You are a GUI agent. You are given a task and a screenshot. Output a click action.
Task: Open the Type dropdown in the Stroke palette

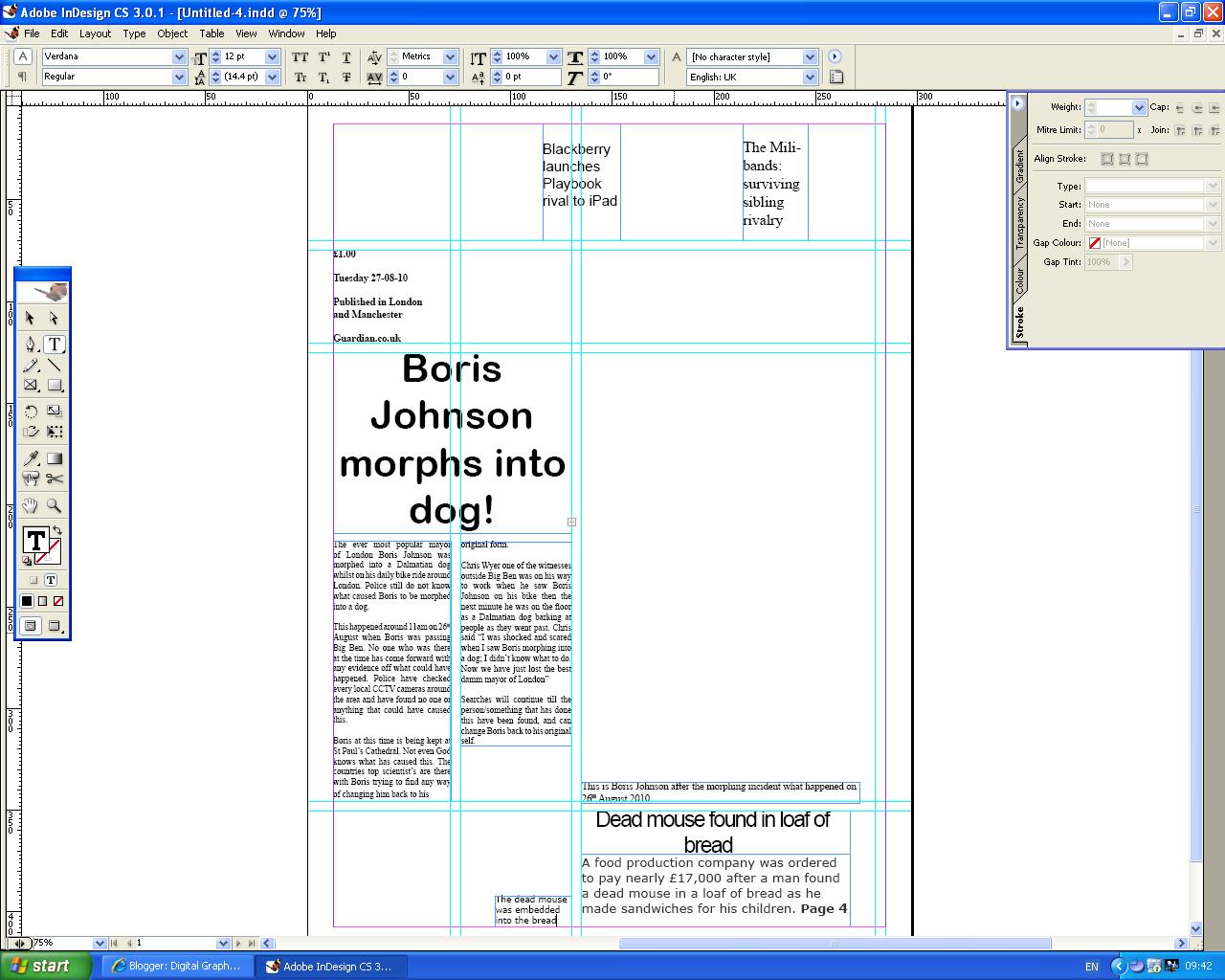coord(1212,186)
